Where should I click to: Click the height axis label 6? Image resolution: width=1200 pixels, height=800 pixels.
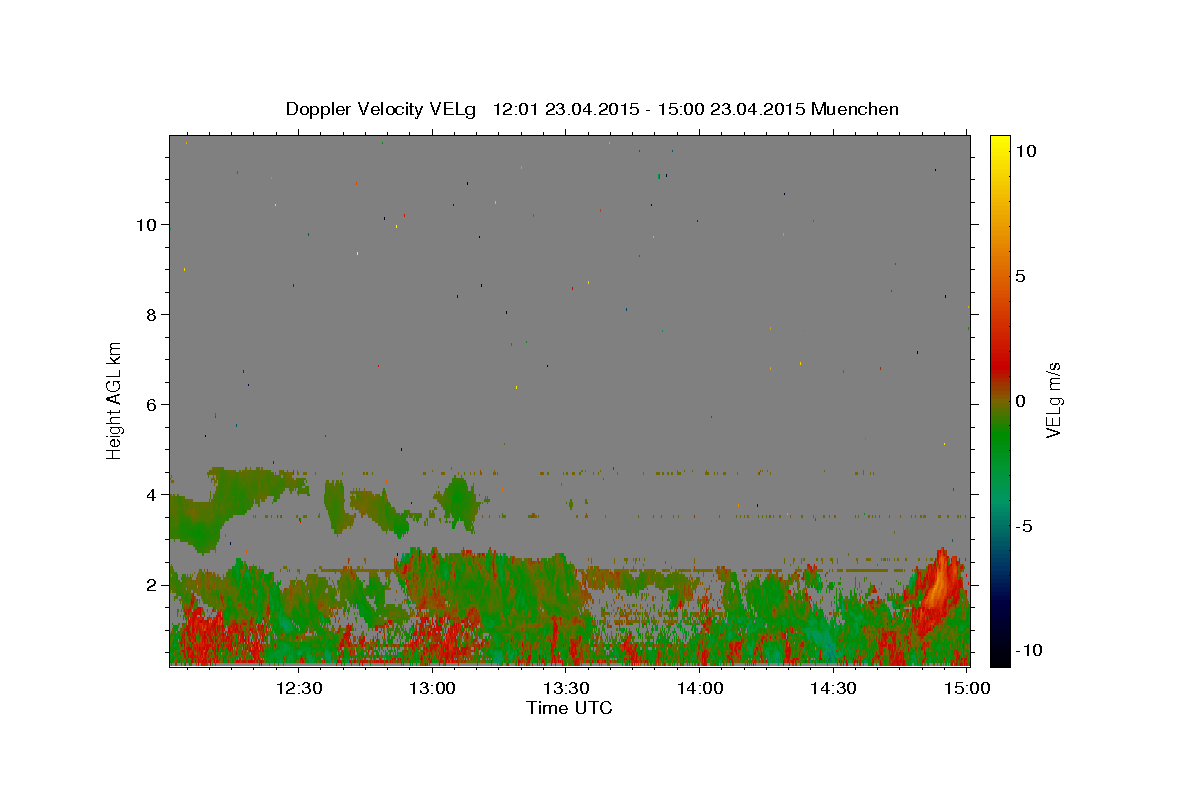(152, 404)
